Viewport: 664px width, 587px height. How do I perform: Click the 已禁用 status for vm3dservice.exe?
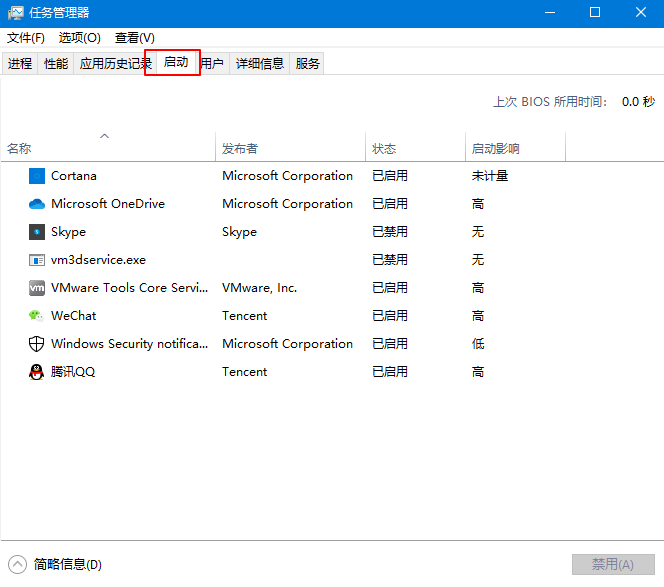point(390,260)
